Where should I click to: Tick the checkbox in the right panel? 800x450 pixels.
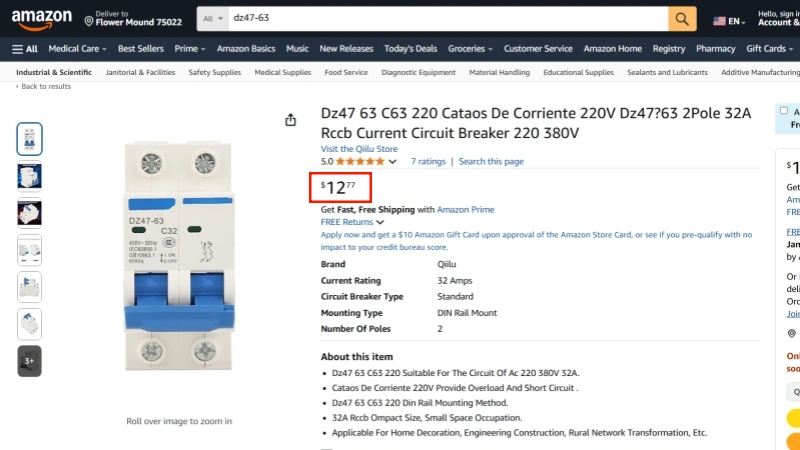click(784, 111)
